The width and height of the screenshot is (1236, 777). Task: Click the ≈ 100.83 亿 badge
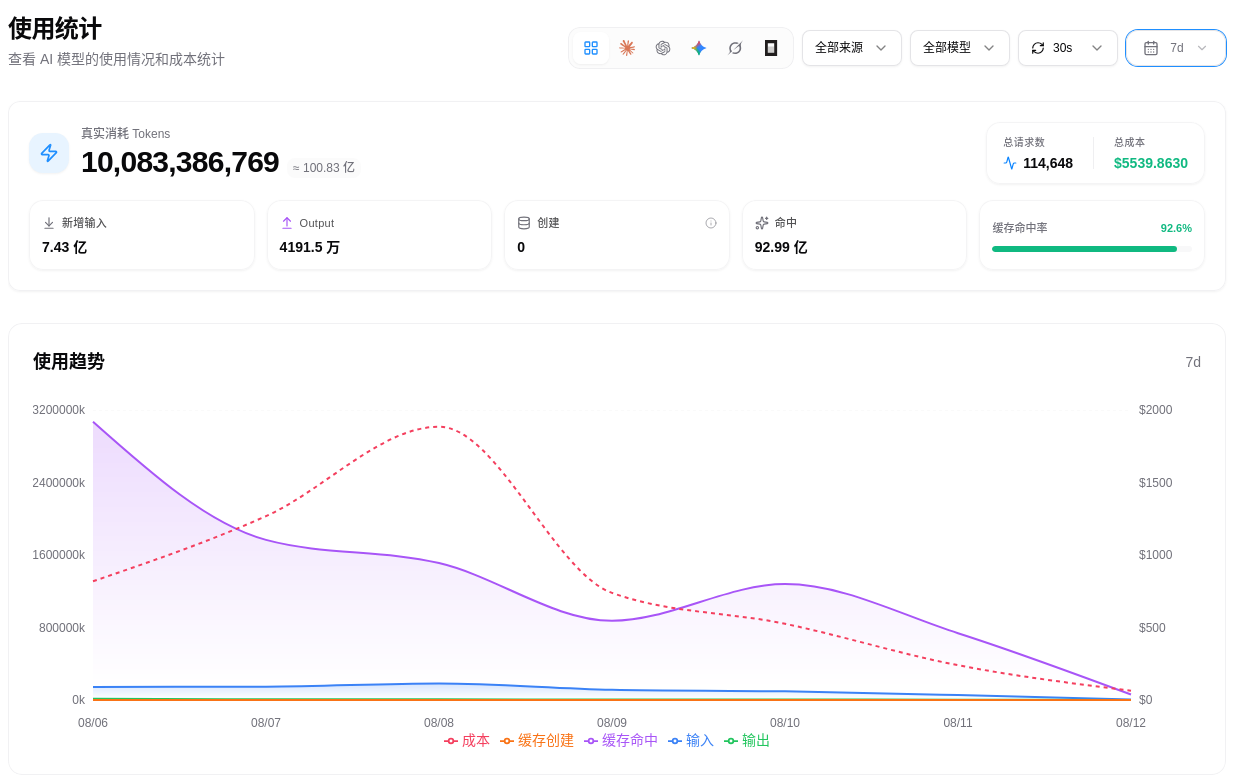323,168
